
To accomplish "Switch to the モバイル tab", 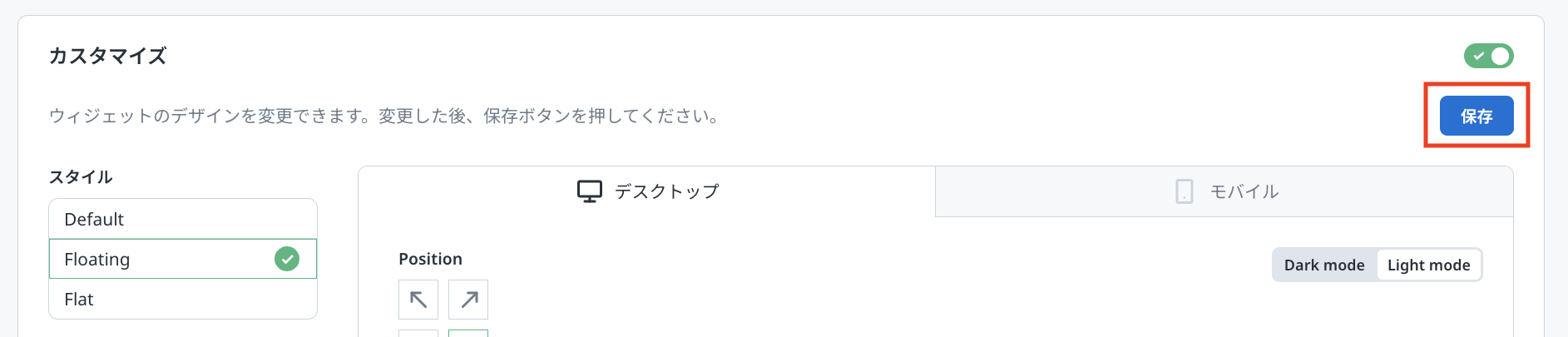I will [x=1224, y=191].
